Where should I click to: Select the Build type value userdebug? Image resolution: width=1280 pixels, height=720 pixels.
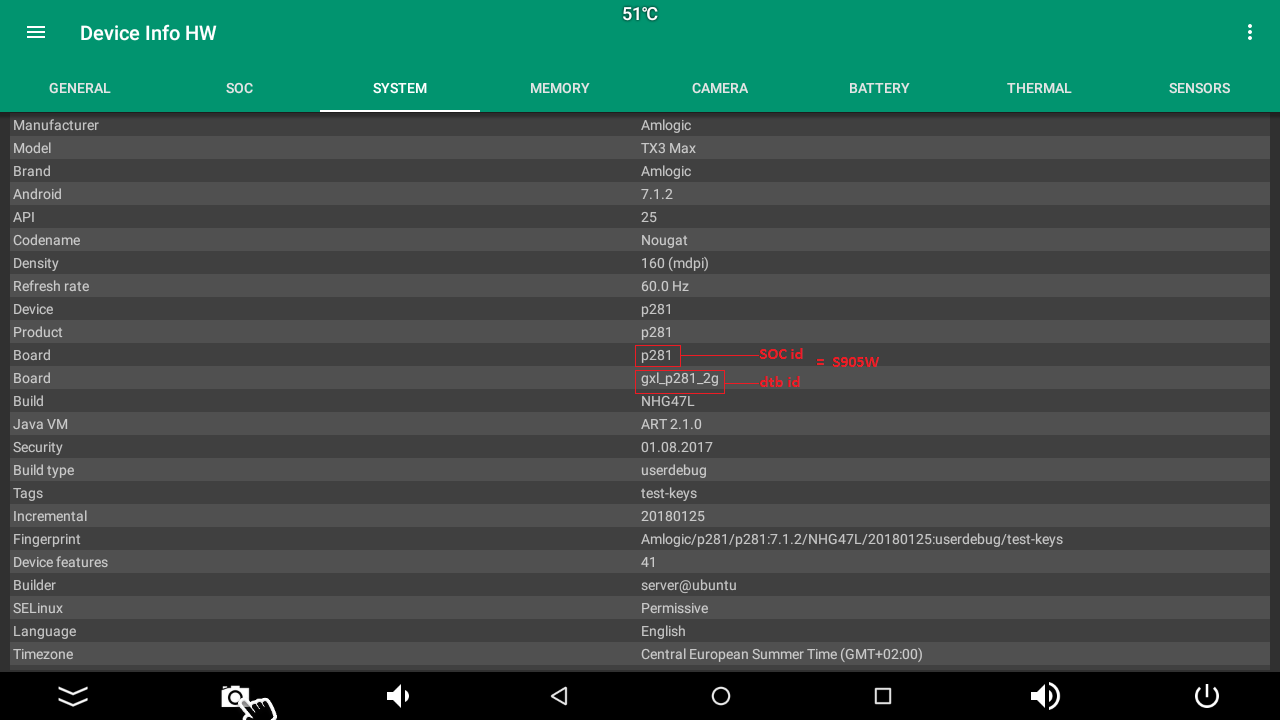[676, 470]
